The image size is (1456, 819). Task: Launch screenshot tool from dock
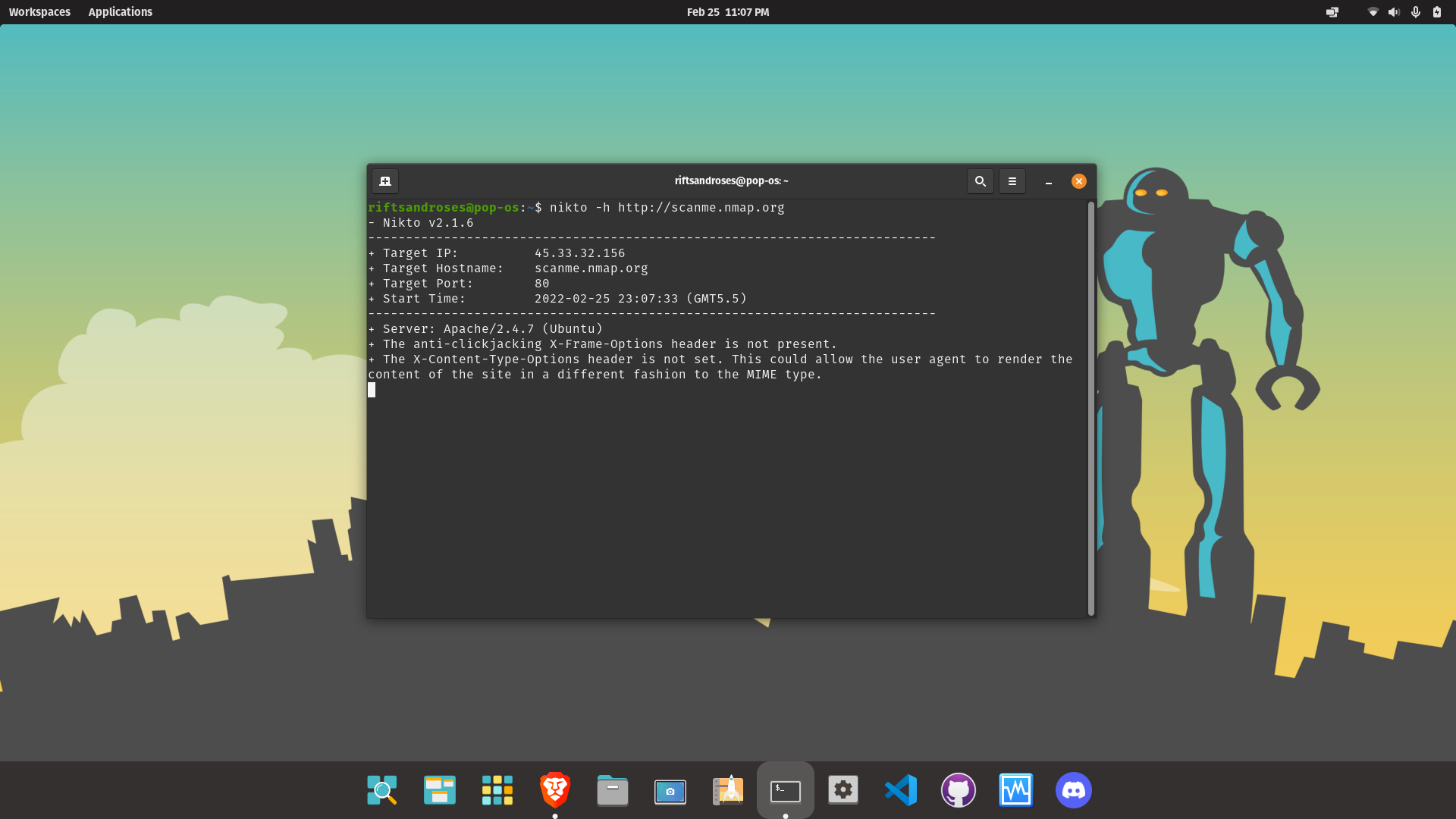click(x=670, y=792)
